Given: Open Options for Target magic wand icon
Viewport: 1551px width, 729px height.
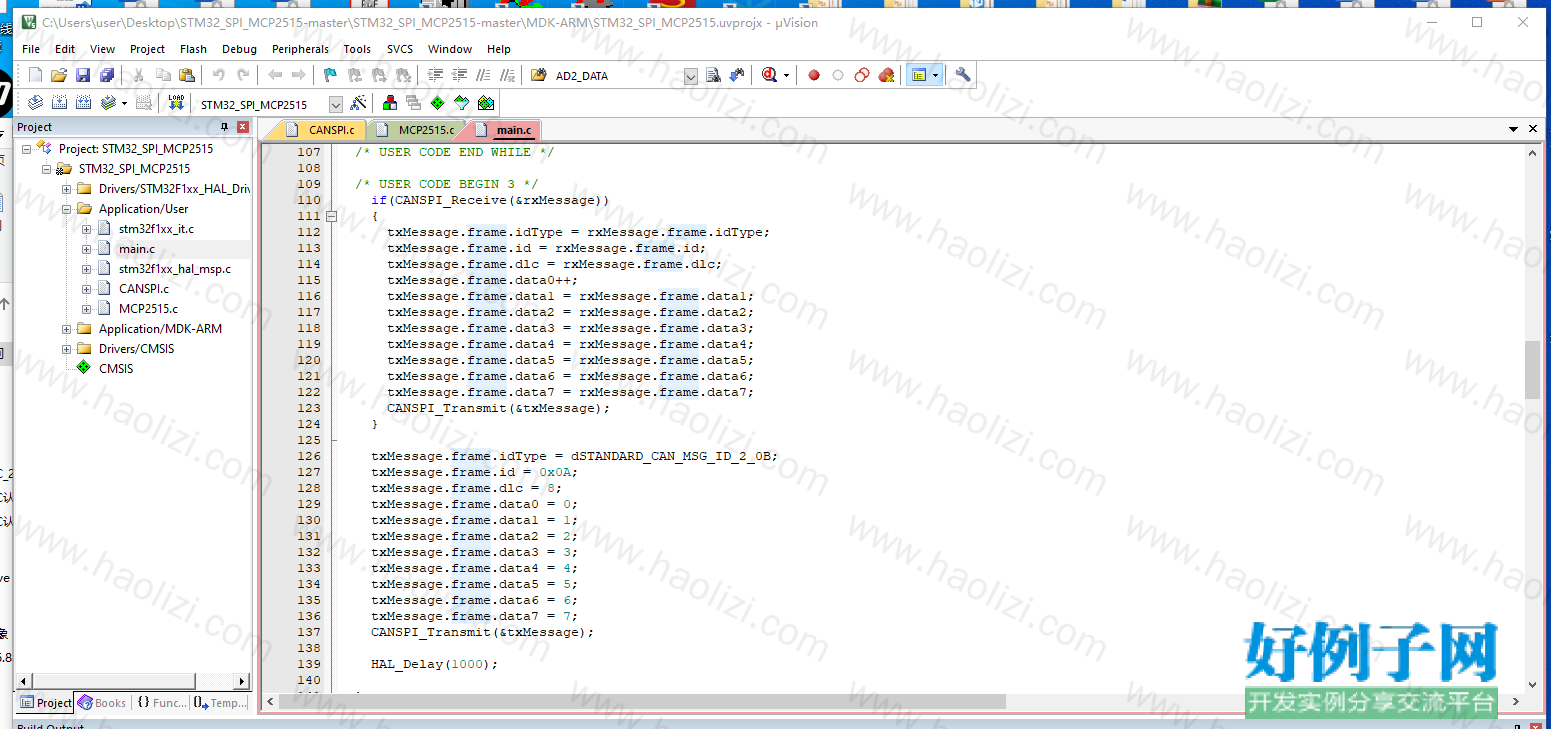Looking at the screenshot, I should click(358, 103).
